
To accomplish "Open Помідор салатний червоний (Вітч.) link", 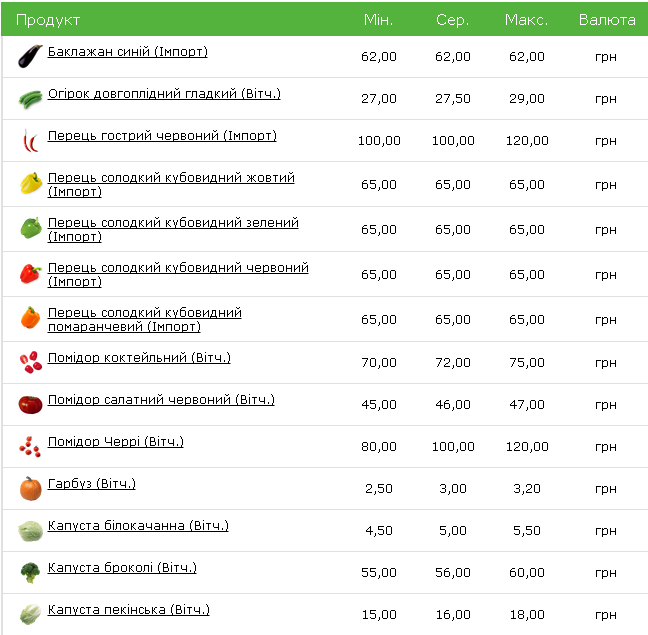I will tap(161, 400).
